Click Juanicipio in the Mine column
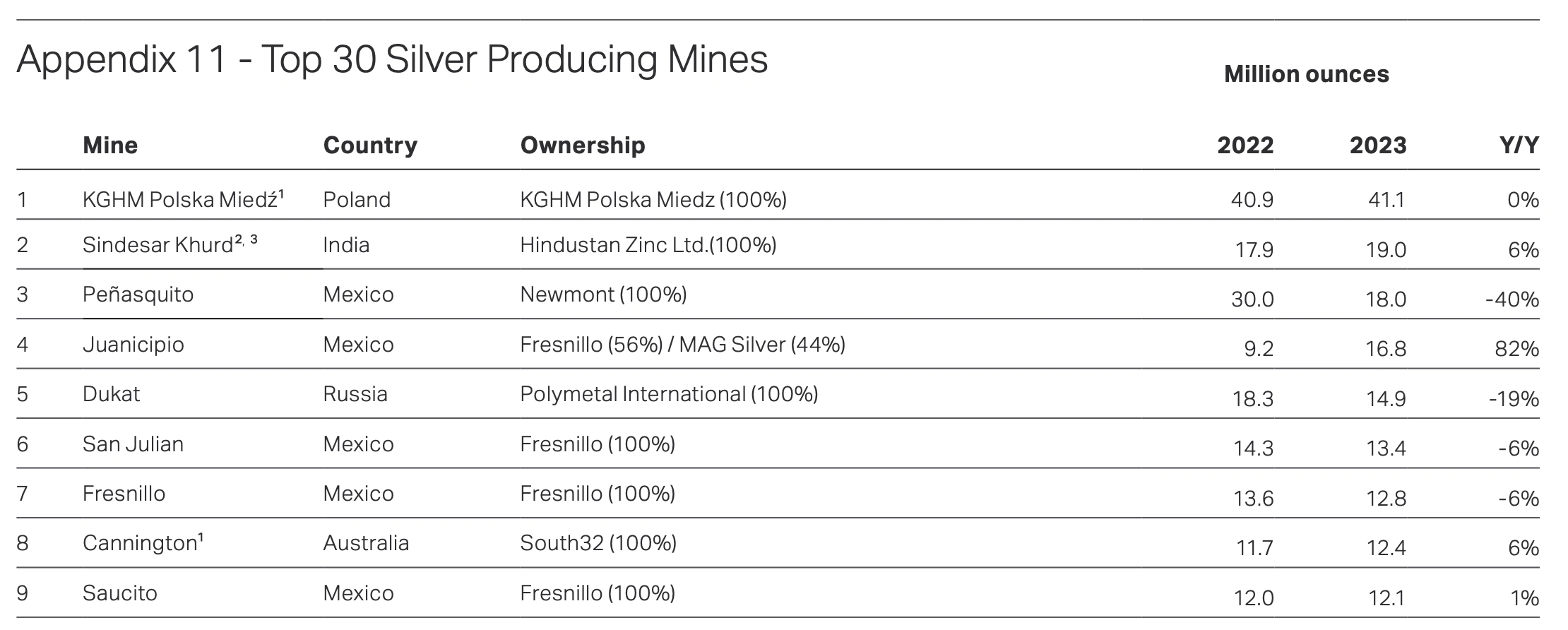 [133, 345]
